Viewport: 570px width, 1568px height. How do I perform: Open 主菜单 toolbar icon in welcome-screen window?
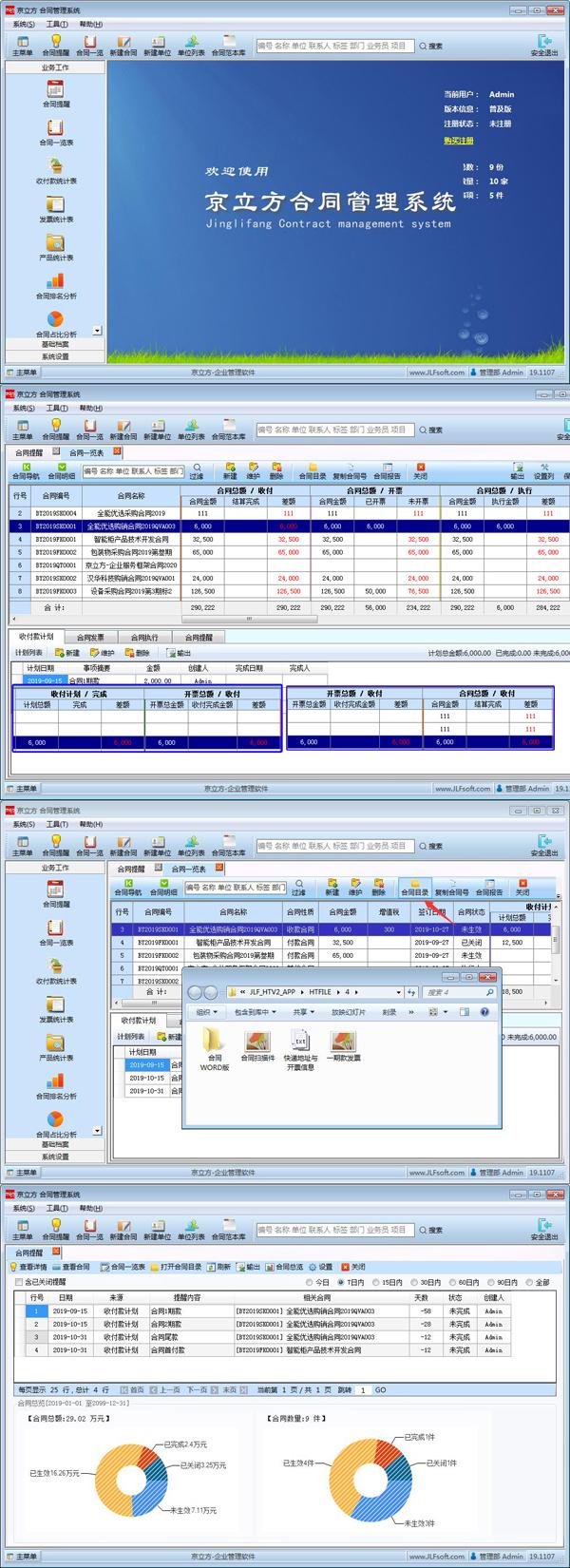(x=23, y=45)
